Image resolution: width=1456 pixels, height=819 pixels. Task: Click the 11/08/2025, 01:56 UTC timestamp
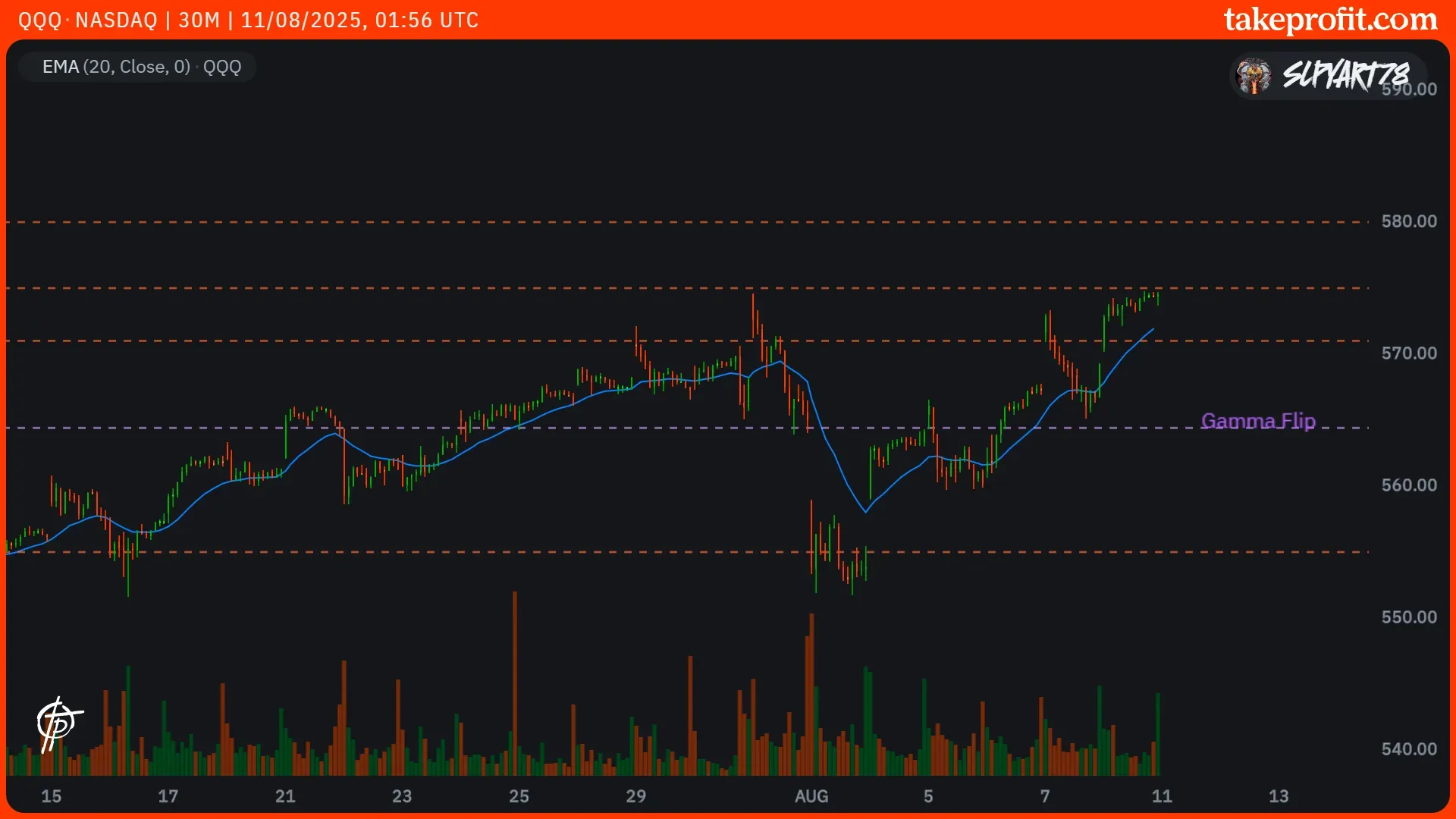coord(359,20)
